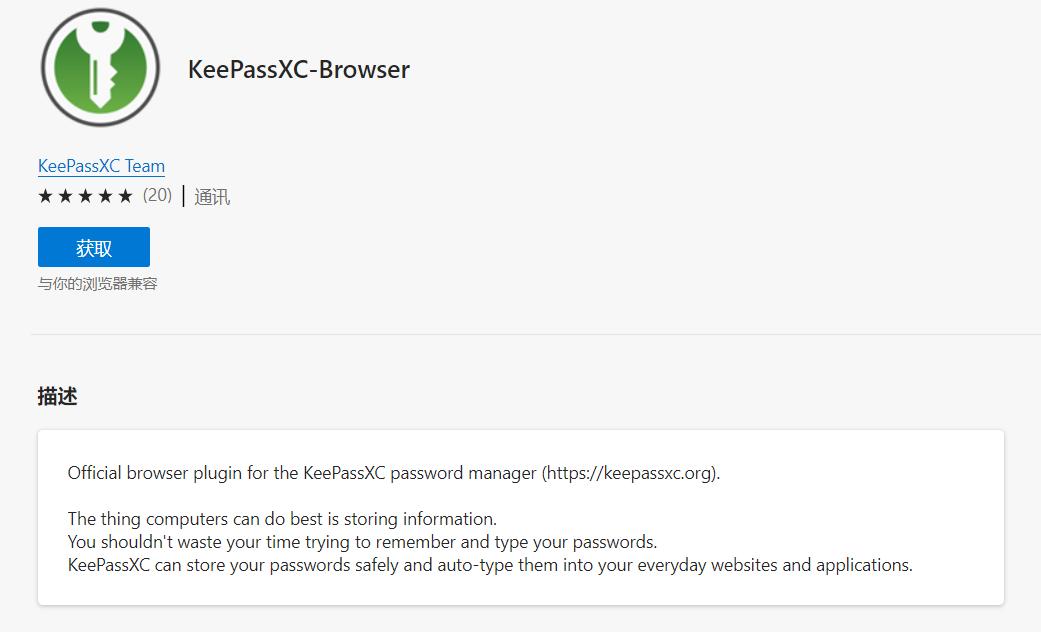This screenshot has width=1041, height=632.
Task: Click the second rating star
Action: [x=65, y=196]
